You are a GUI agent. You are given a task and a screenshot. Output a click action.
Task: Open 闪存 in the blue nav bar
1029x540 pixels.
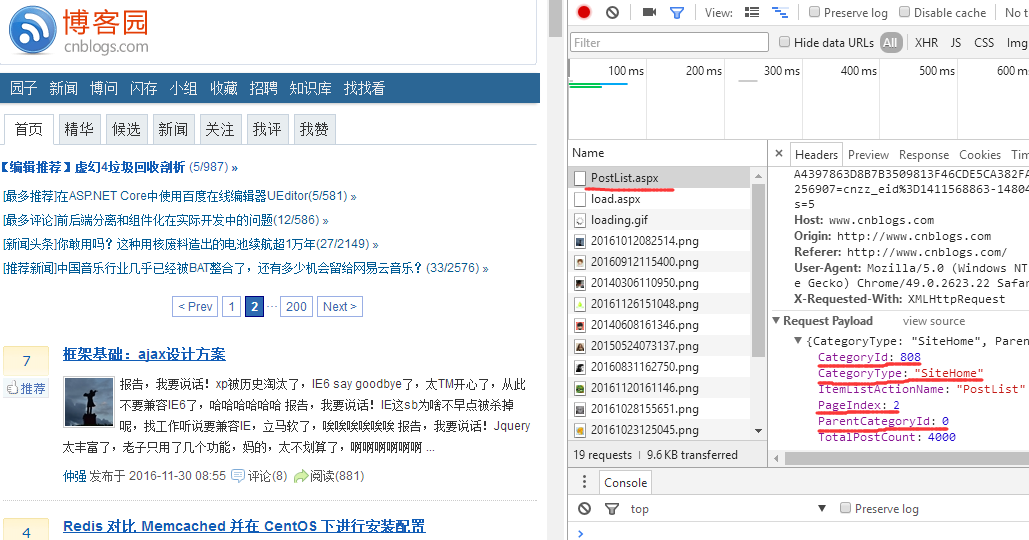pos(144,88)
